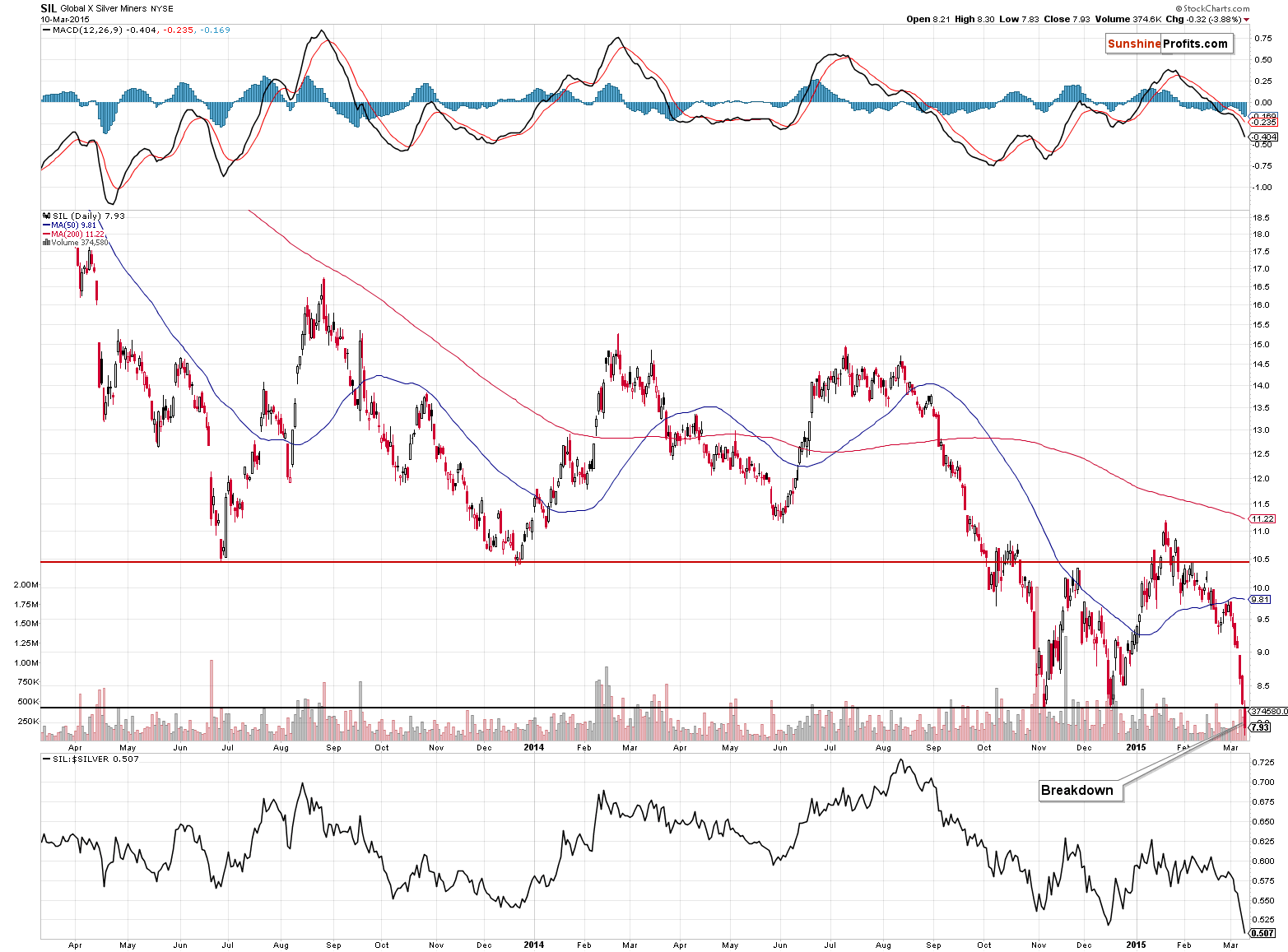Click the 2014 label on the price chart axis
The height and width of the screenshot is (952, 1288).
tap(534, 747)
